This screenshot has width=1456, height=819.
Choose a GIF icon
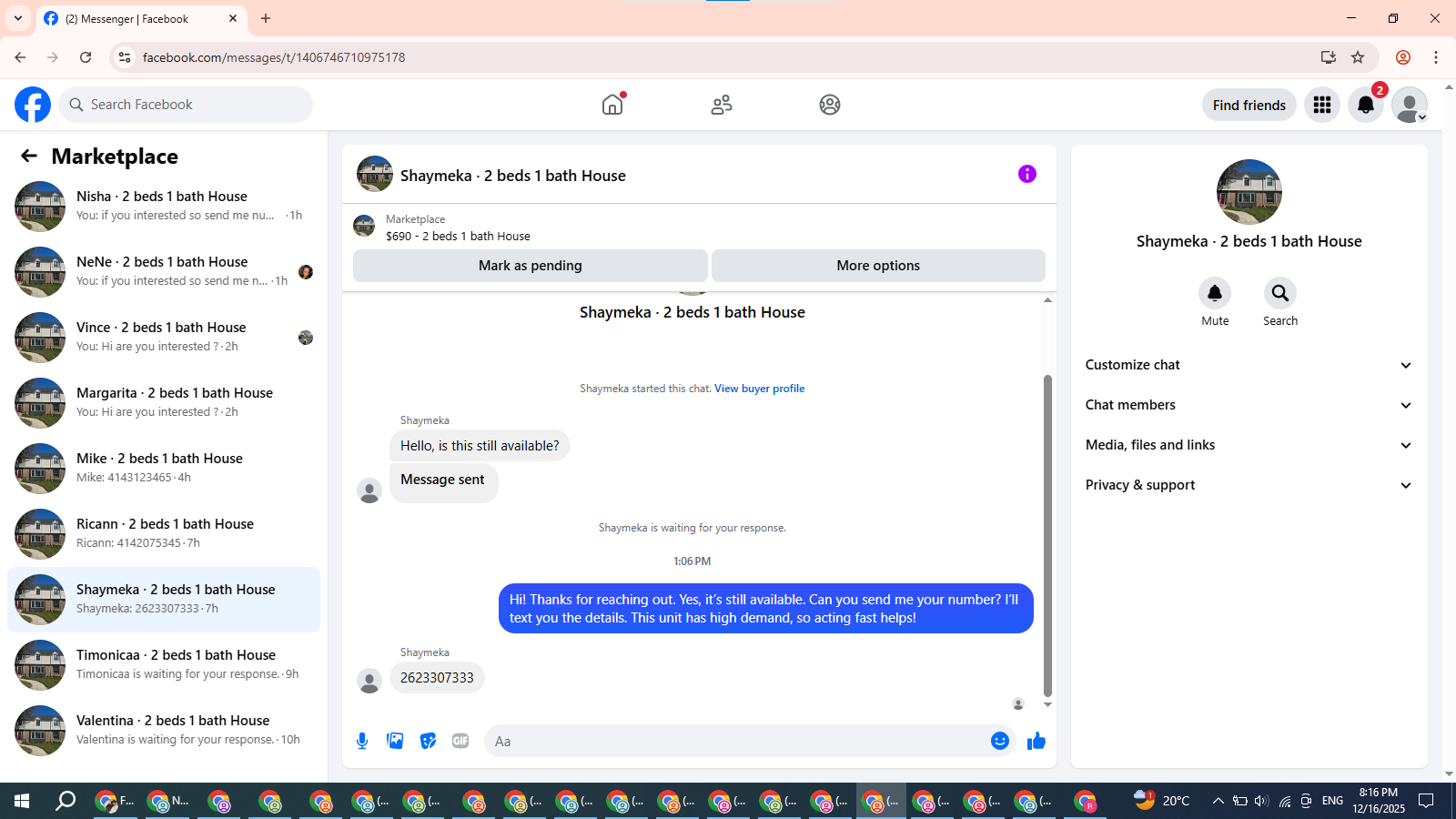click(460, 741)
